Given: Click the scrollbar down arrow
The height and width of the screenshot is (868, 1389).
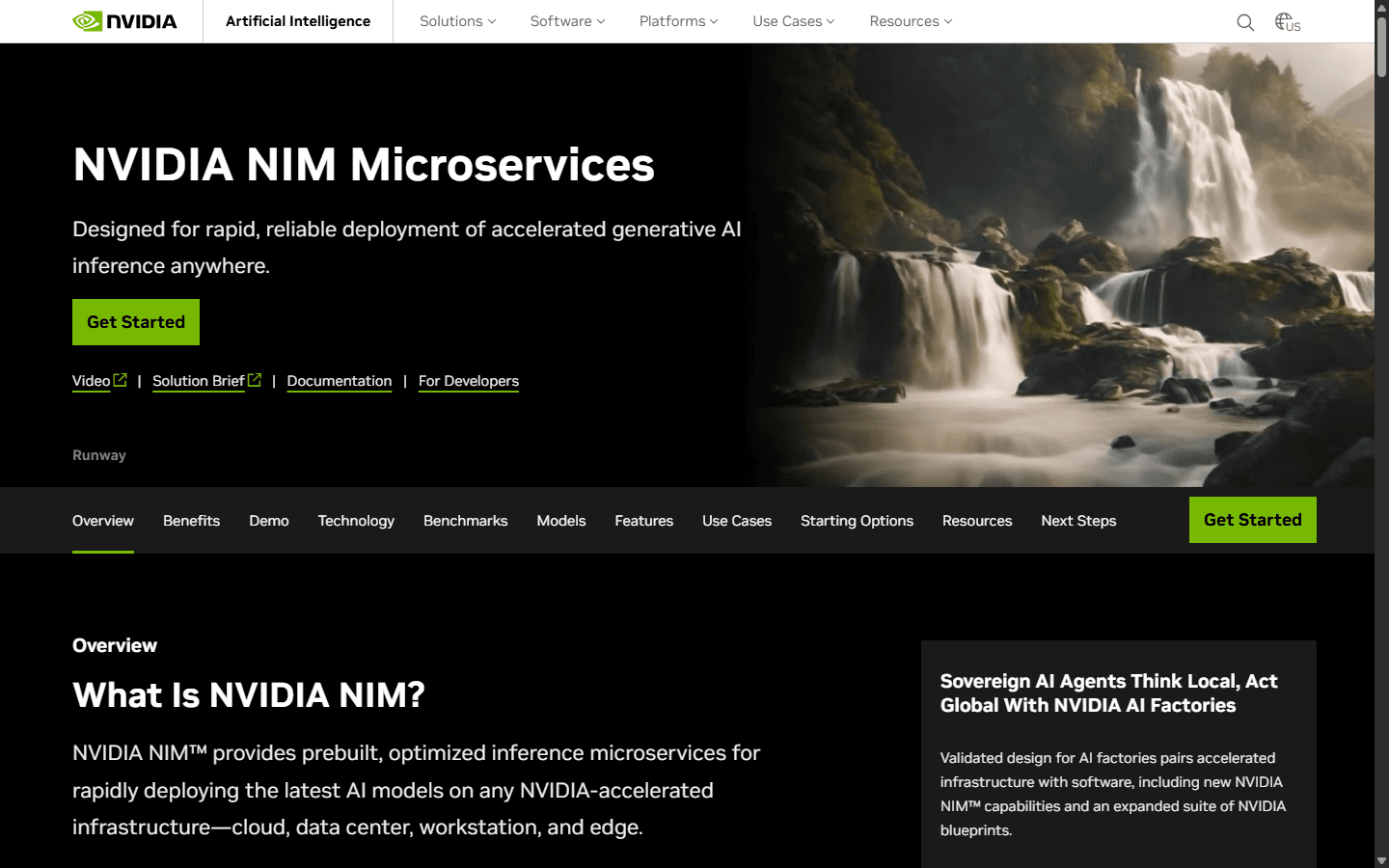Looking at the screenshot, I should (x=1381, y=860).
